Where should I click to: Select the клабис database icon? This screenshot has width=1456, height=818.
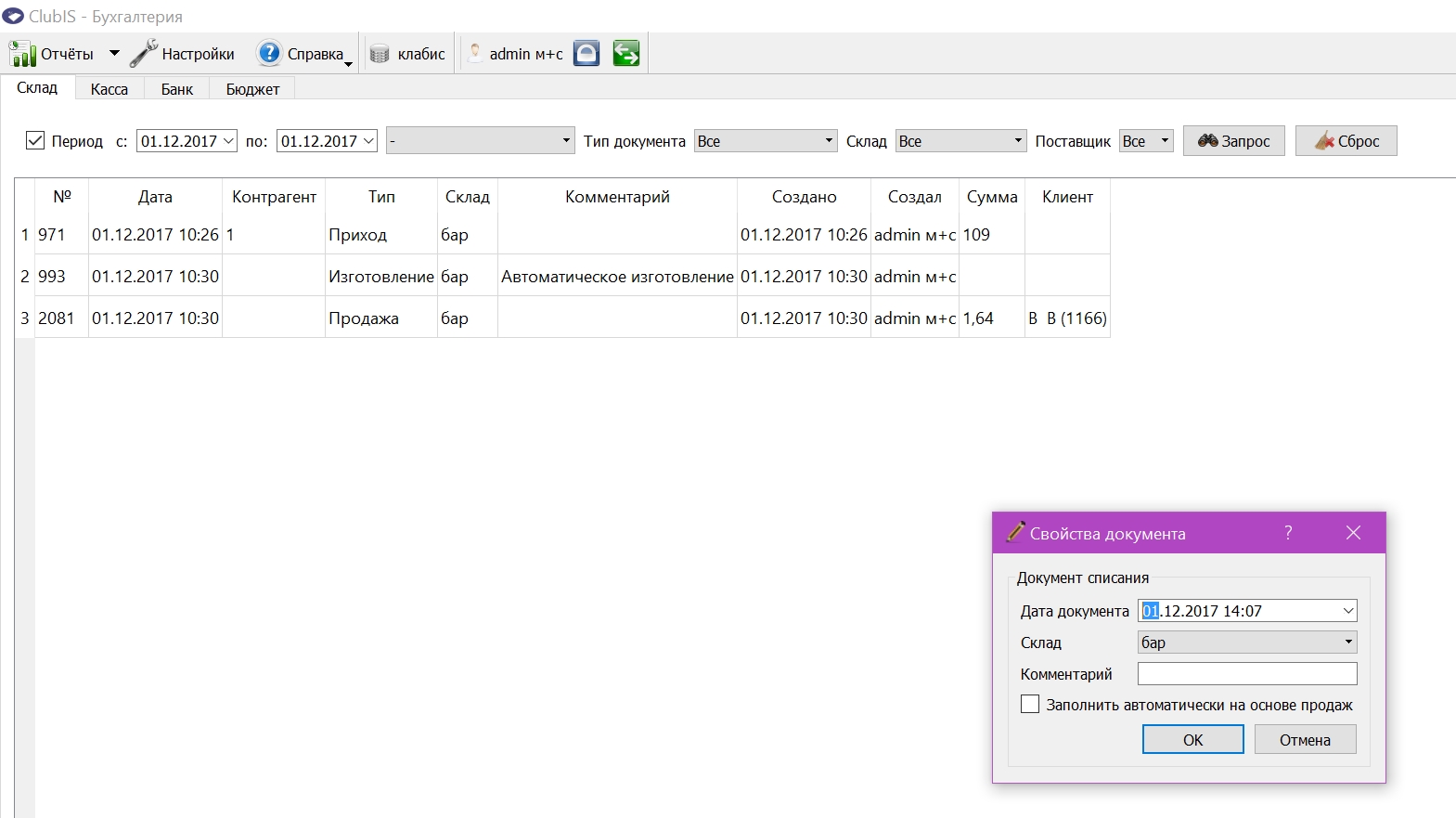[380, 54]
